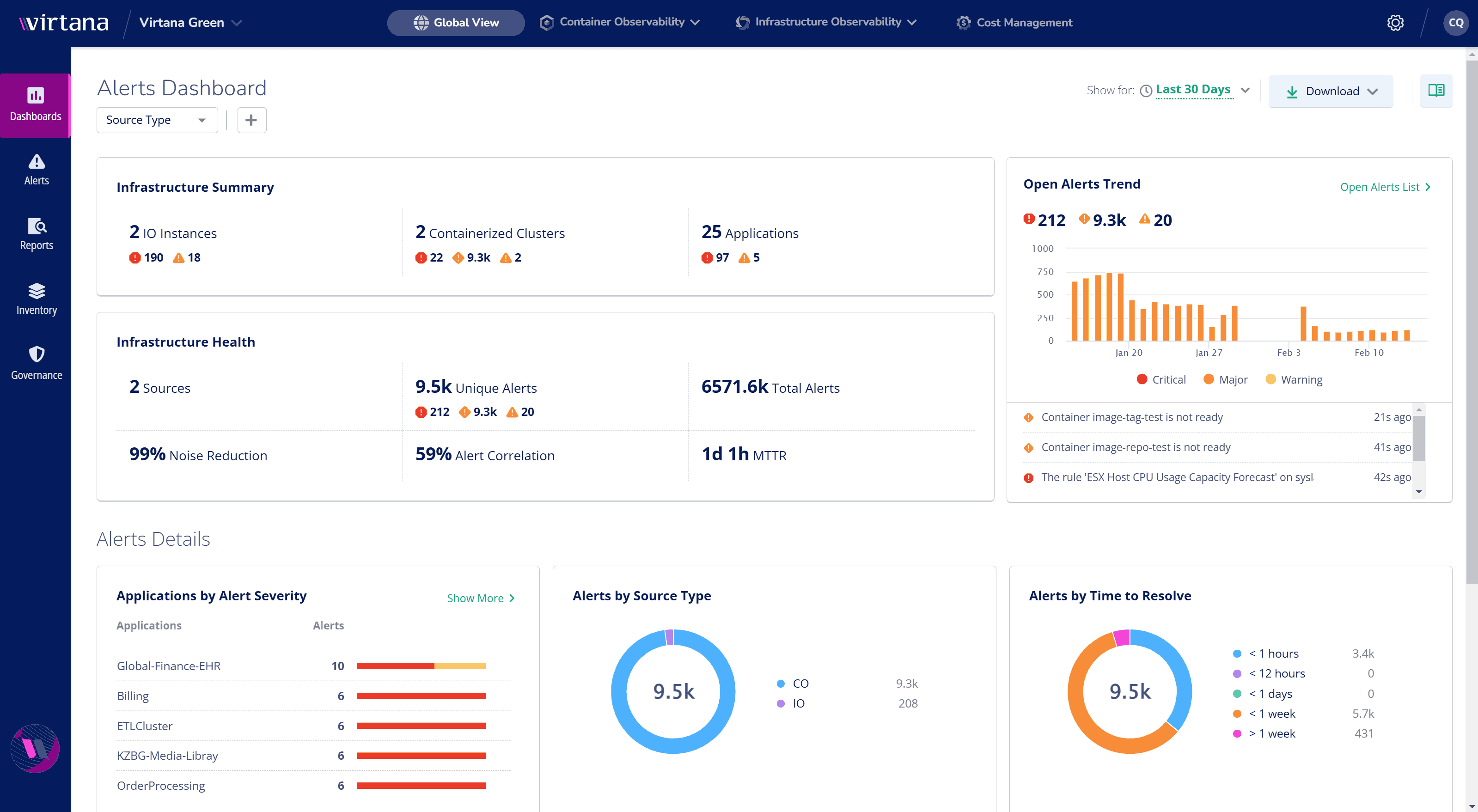Screen dimensions: 1478x812
Task: Expand Infrastructure Observability menu
Action: [826, 22]
